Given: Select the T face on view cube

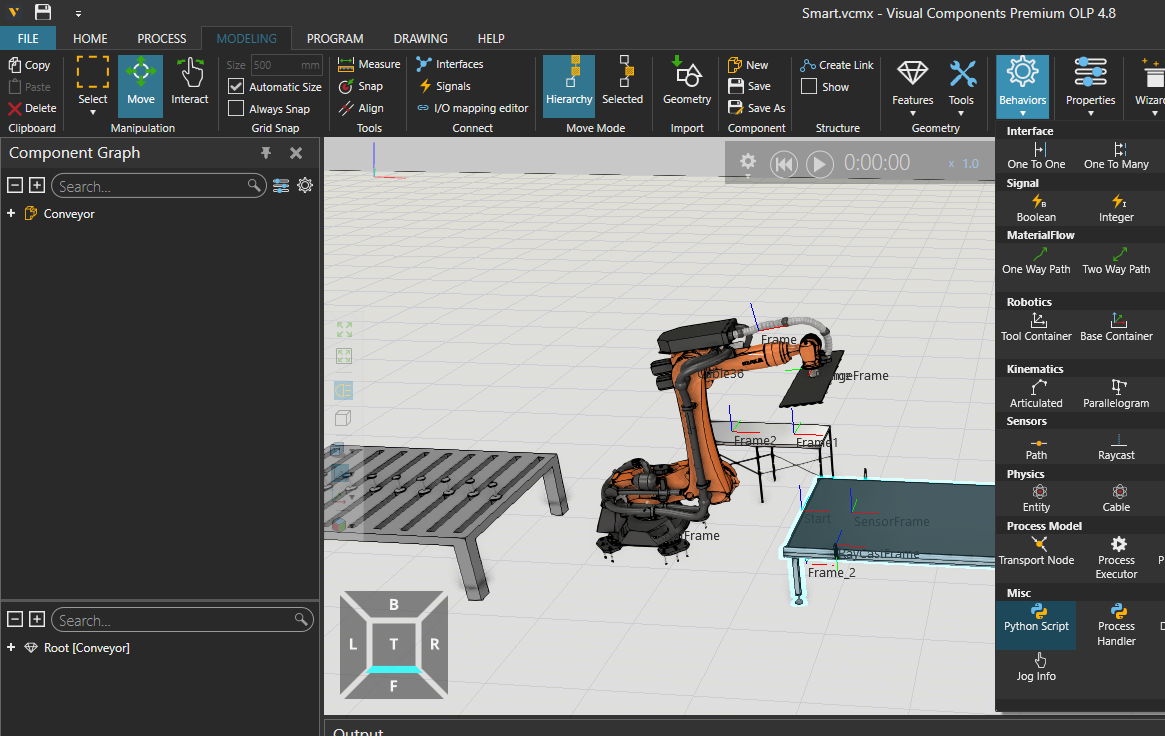Looking at the screenshot, I should click(x=394, y=644).
